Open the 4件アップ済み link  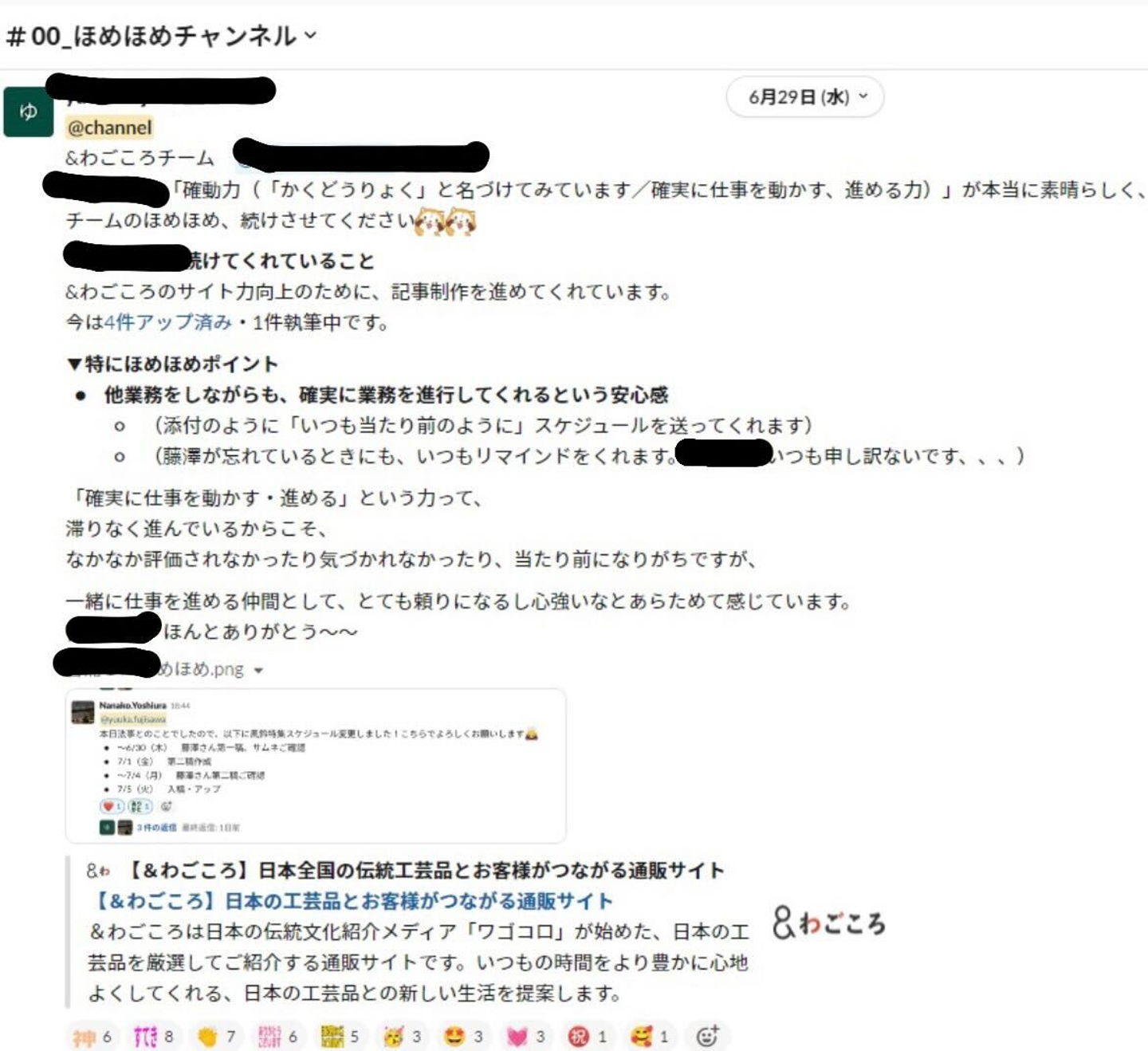click(168, 322)
